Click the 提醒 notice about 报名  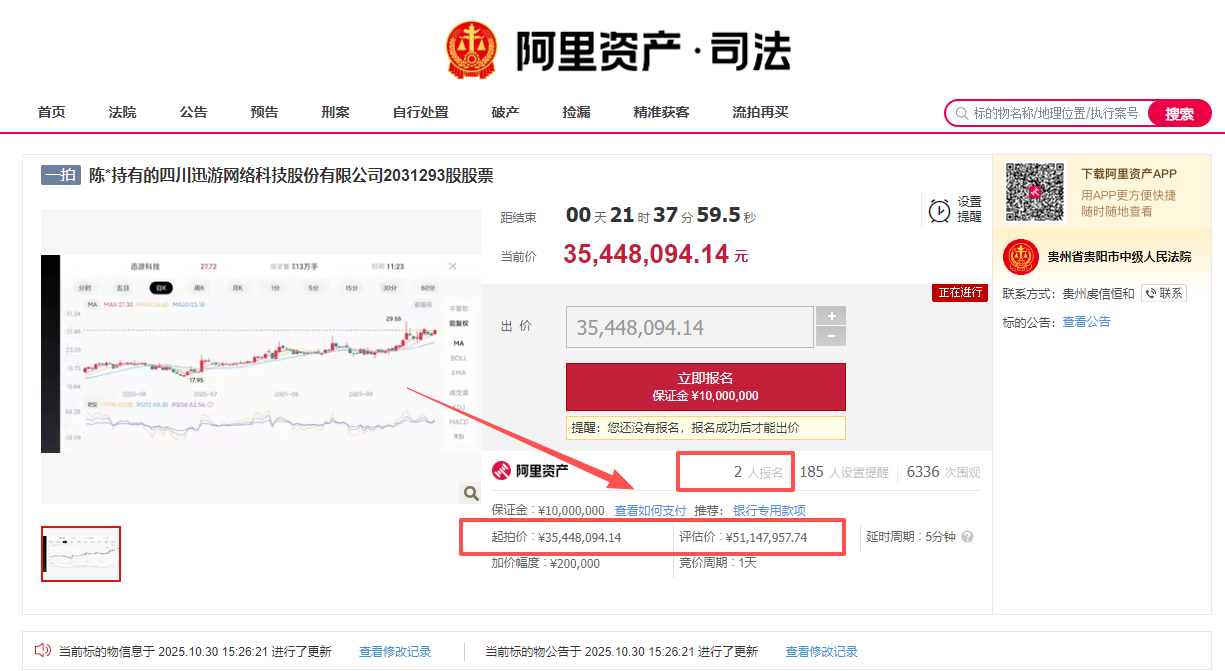706,427
